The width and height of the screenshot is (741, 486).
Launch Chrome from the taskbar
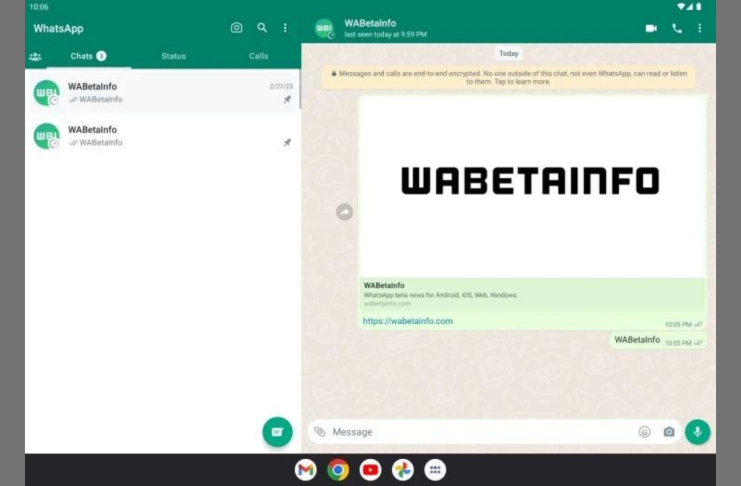coord(338,470)
